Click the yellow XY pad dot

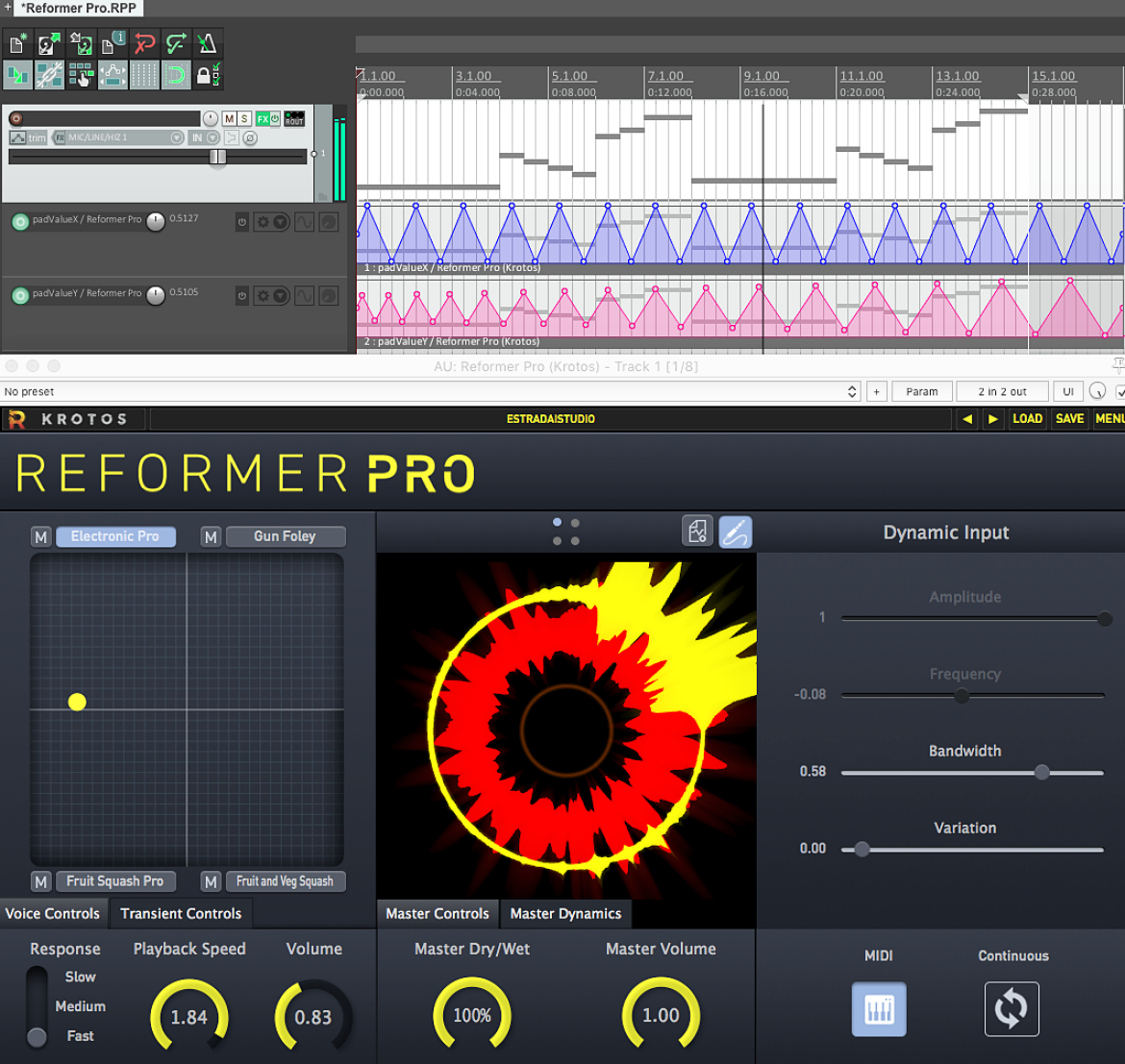(x=77, y=702)
